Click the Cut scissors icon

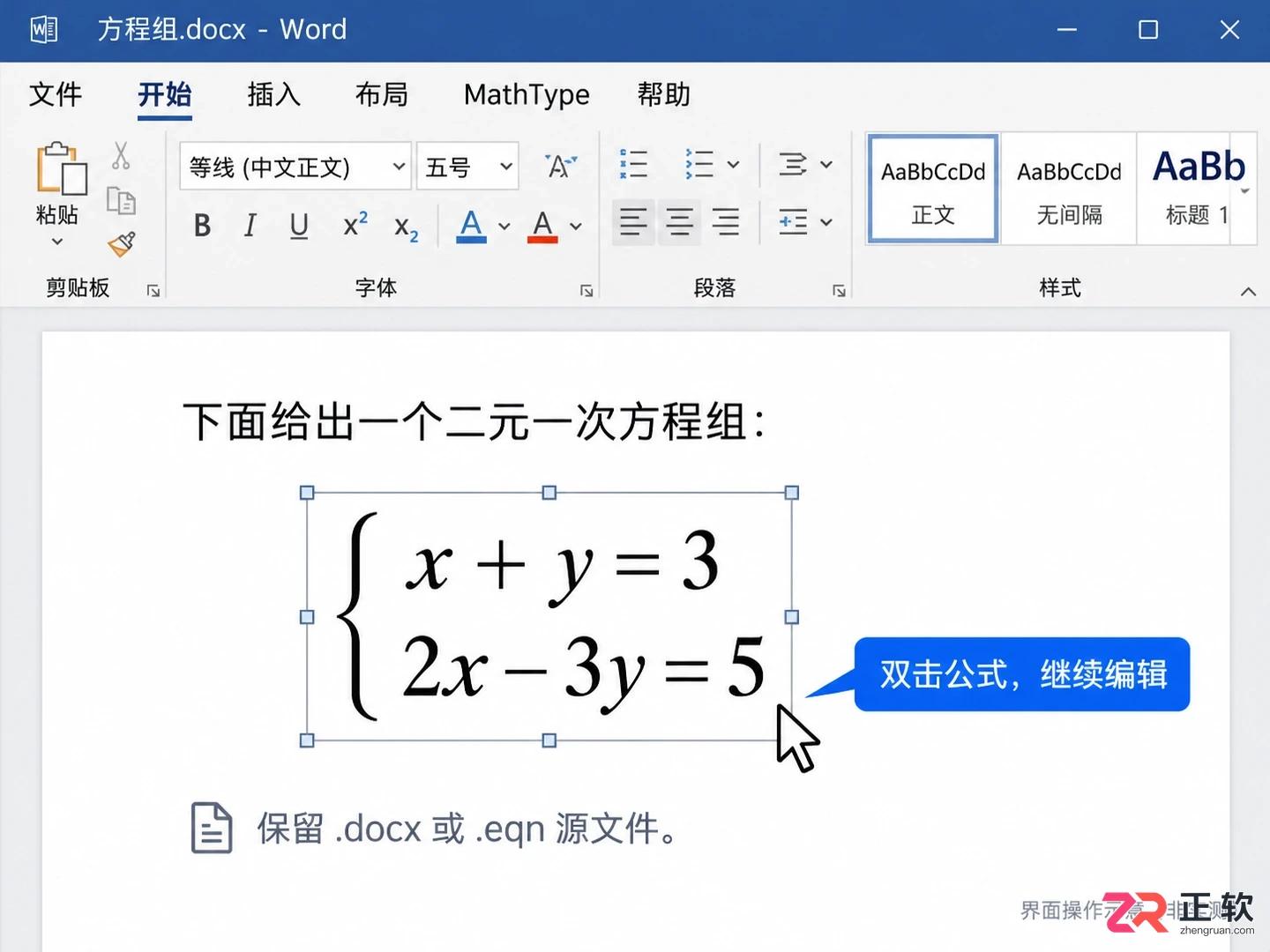121,156
